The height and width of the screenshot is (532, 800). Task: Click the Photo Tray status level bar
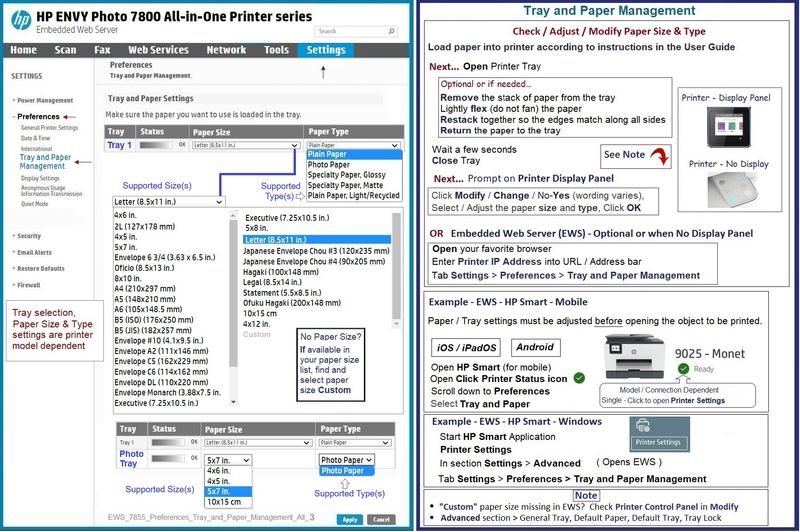[169, 458]
